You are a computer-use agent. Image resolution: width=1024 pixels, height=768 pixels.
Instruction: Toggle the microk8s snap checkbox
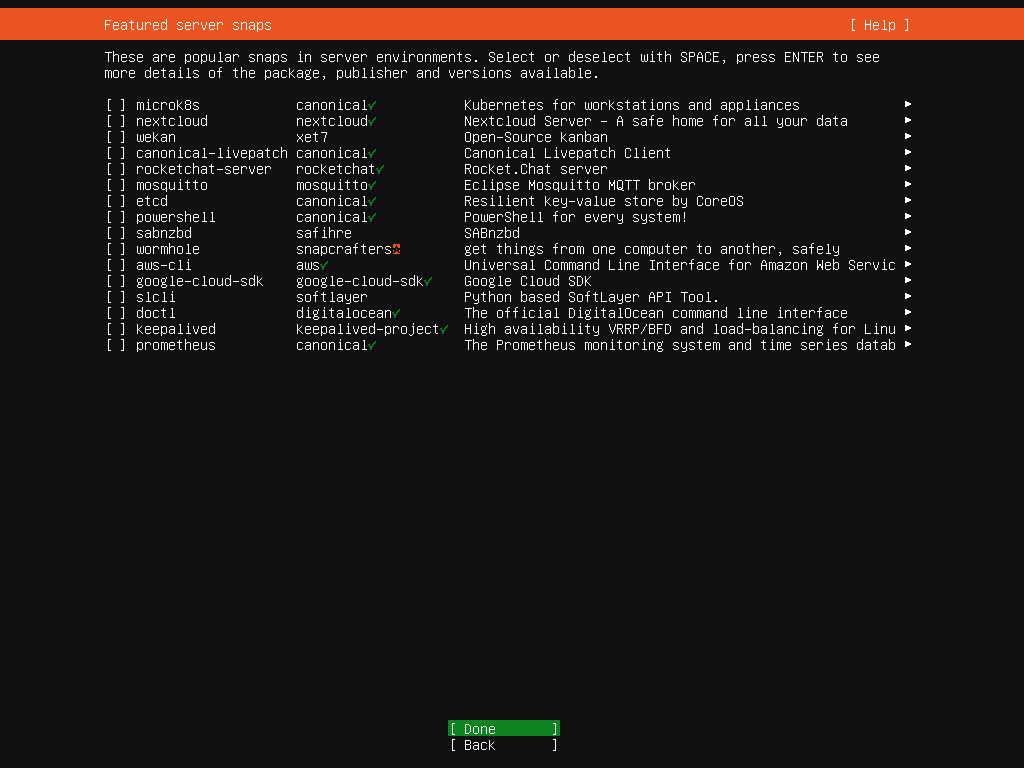[x=116, y=105]
